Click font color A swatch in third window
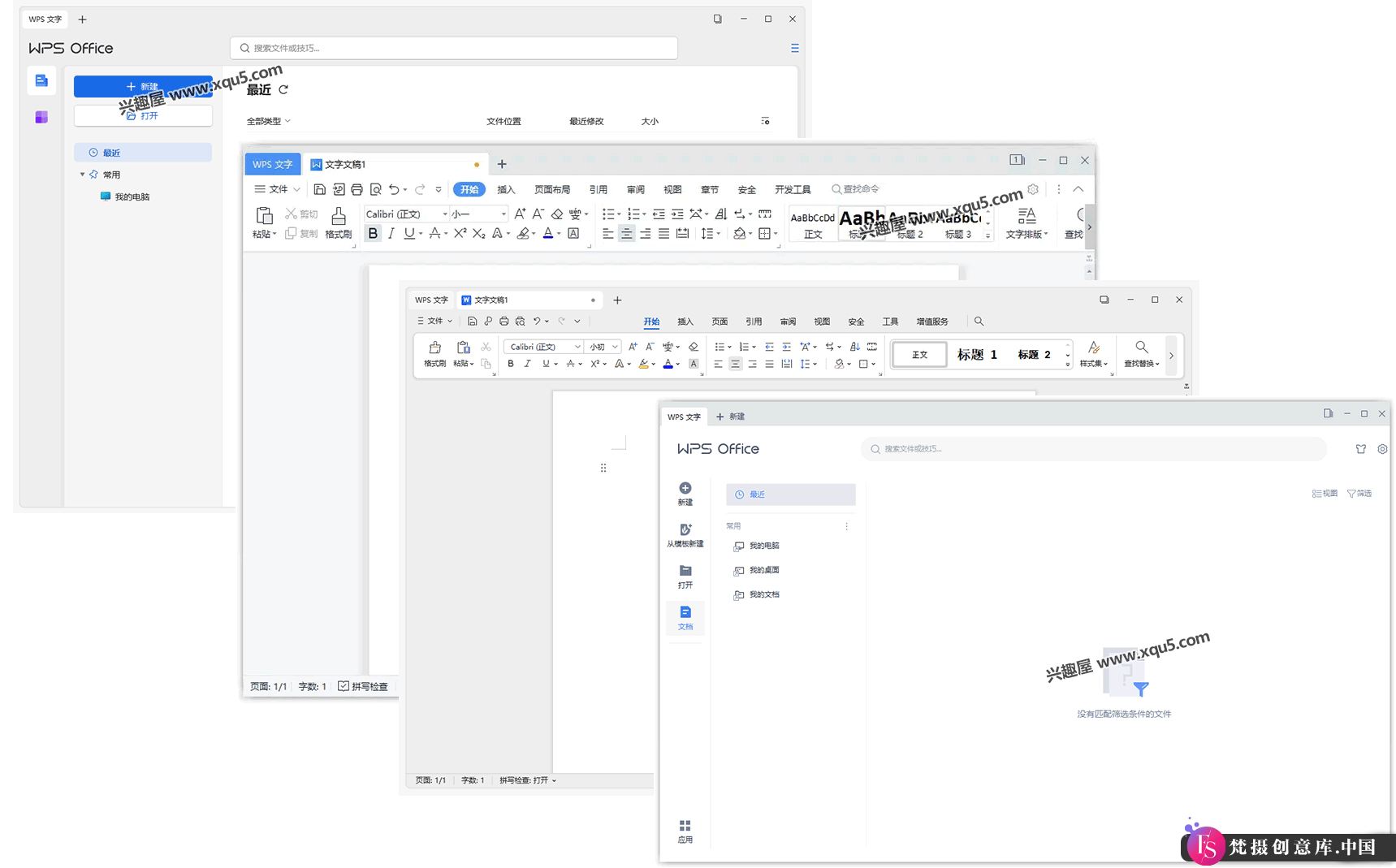This screenshot has height=868, width=1396. pos(668,364)
